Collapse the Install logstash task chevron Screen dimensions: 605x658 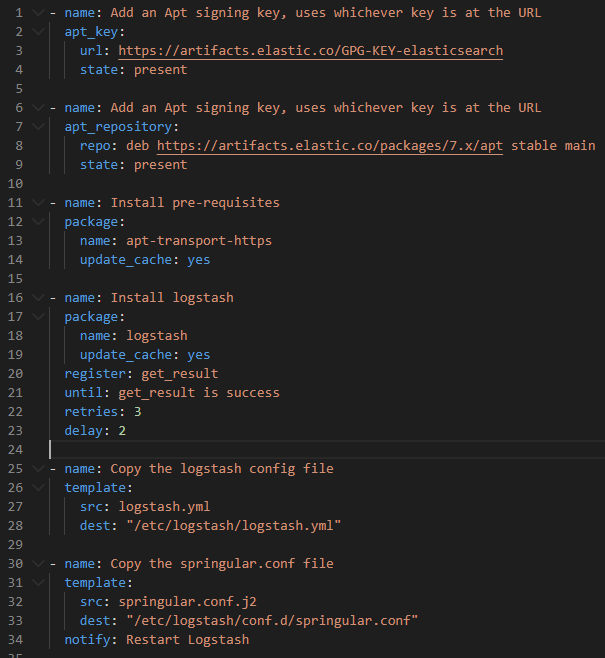(38, 298)
